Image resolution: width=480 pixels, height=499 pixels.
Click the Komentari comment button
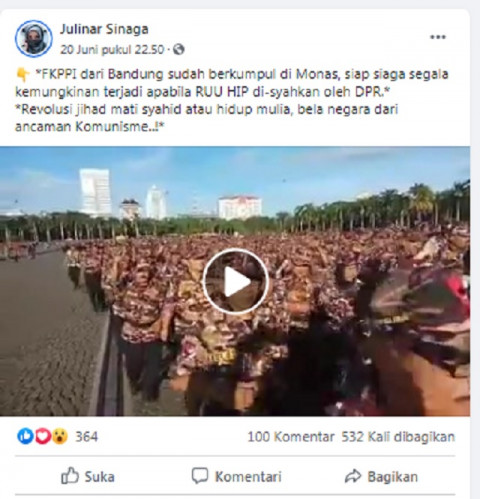[237, 476]
